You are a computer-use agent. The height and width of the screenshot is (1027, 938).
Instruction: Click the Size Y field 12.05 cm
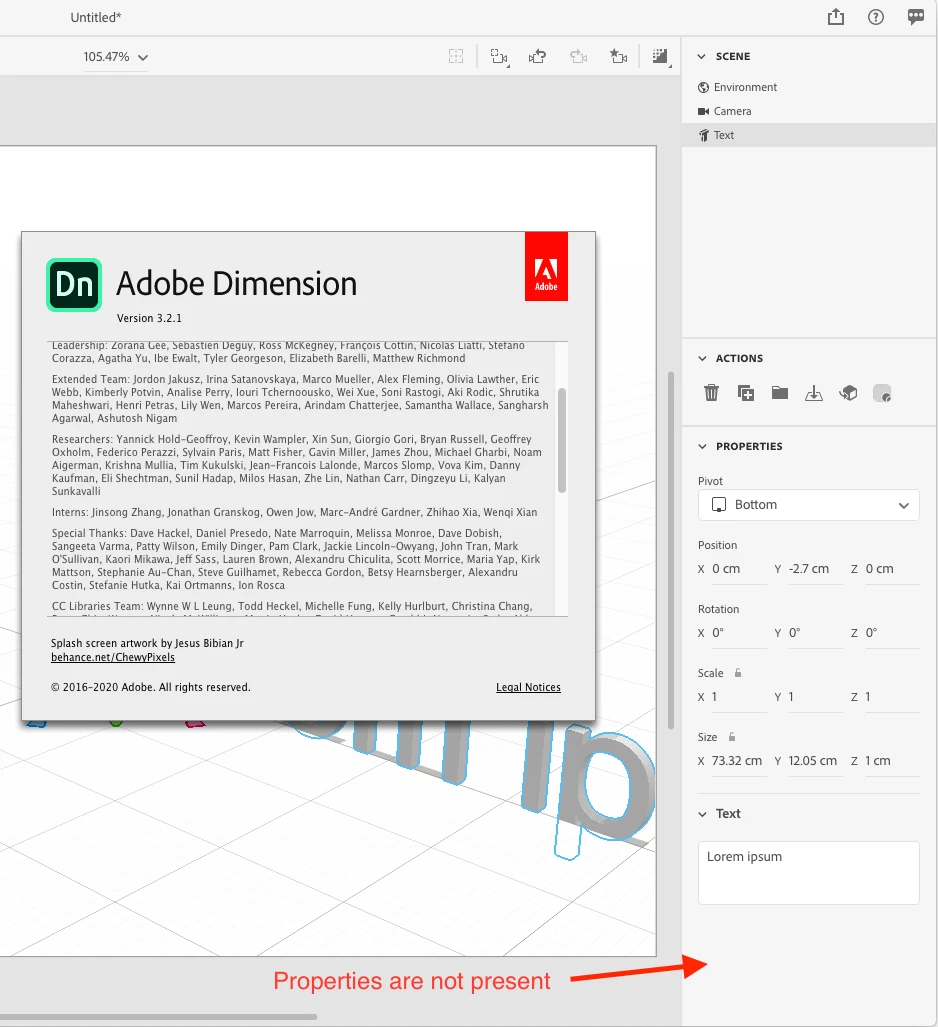point(815,761)
